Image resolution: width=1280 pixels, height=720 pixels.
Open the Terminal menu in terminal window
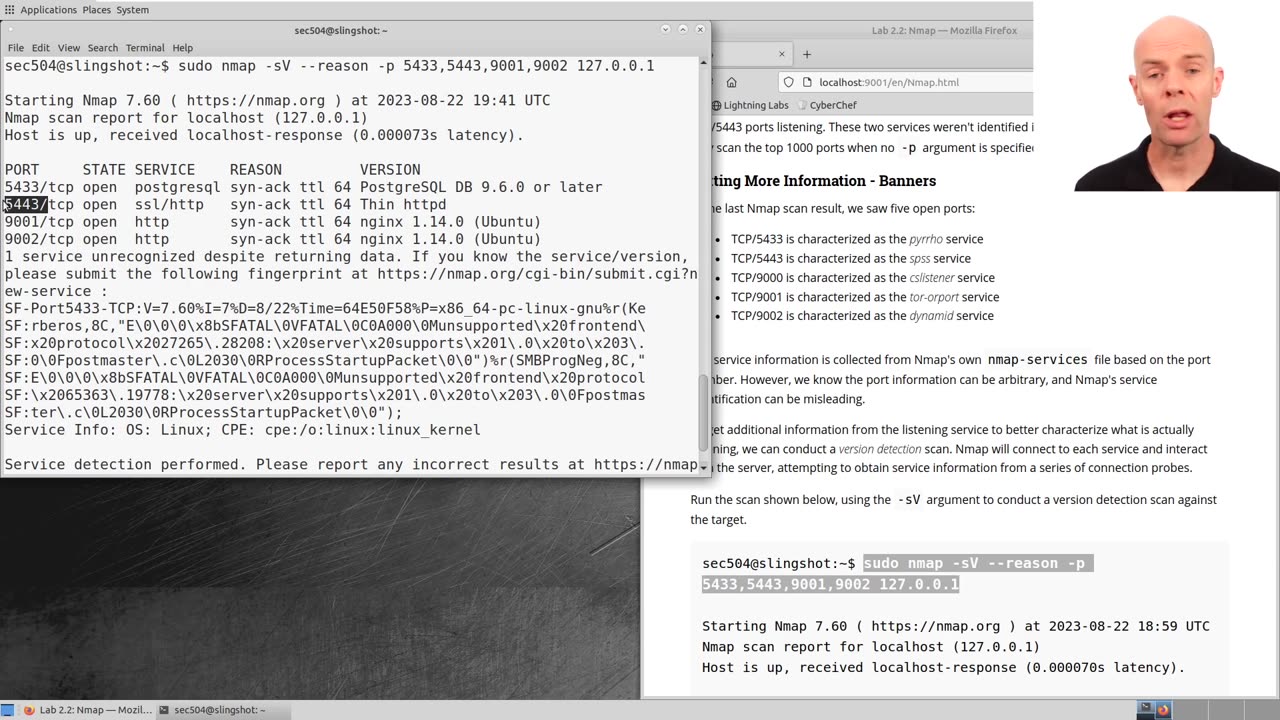click(x=145, y=48)
